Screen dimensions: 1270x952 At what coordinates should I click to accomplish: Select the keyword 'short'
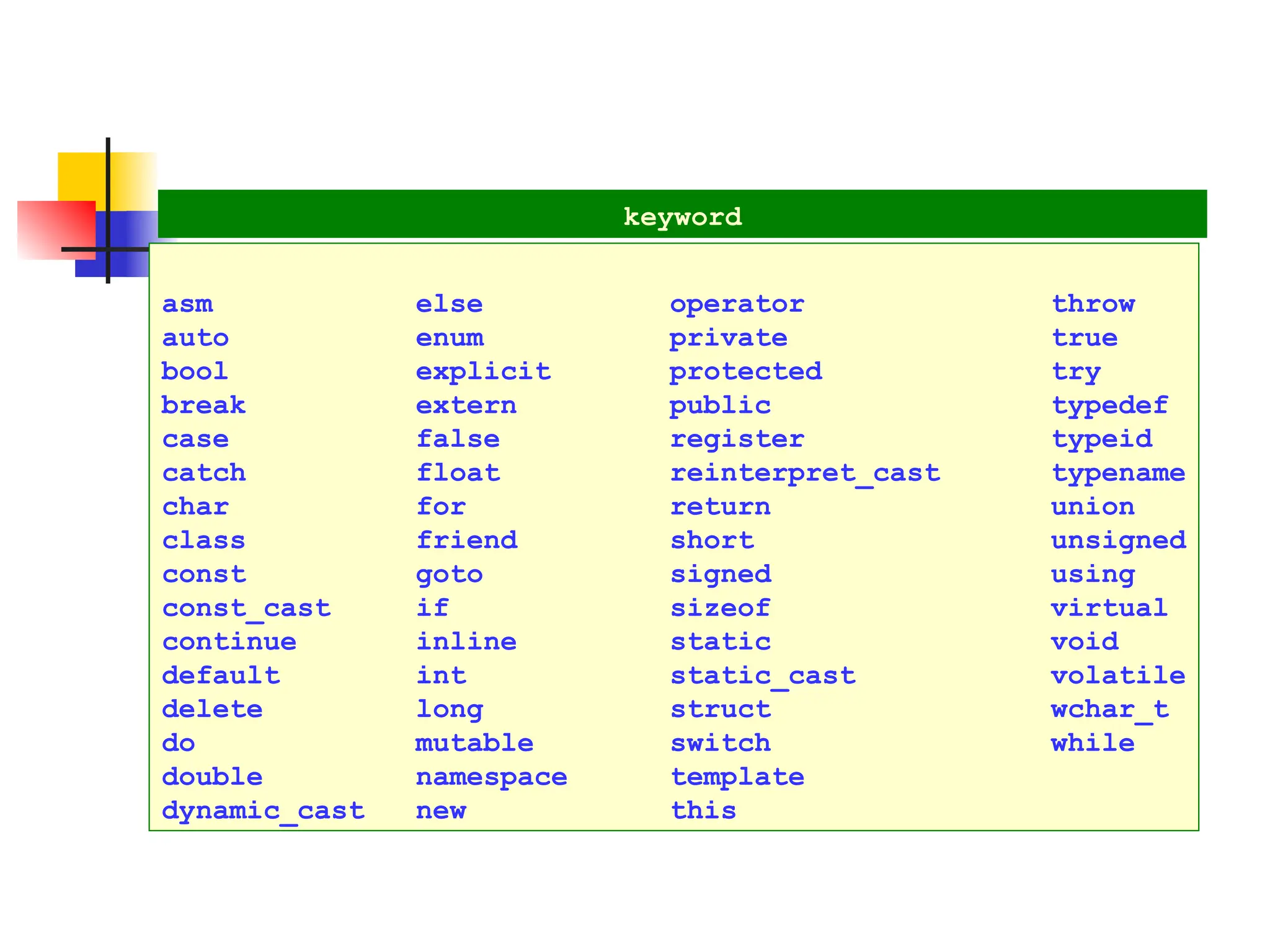pos(712,540)
